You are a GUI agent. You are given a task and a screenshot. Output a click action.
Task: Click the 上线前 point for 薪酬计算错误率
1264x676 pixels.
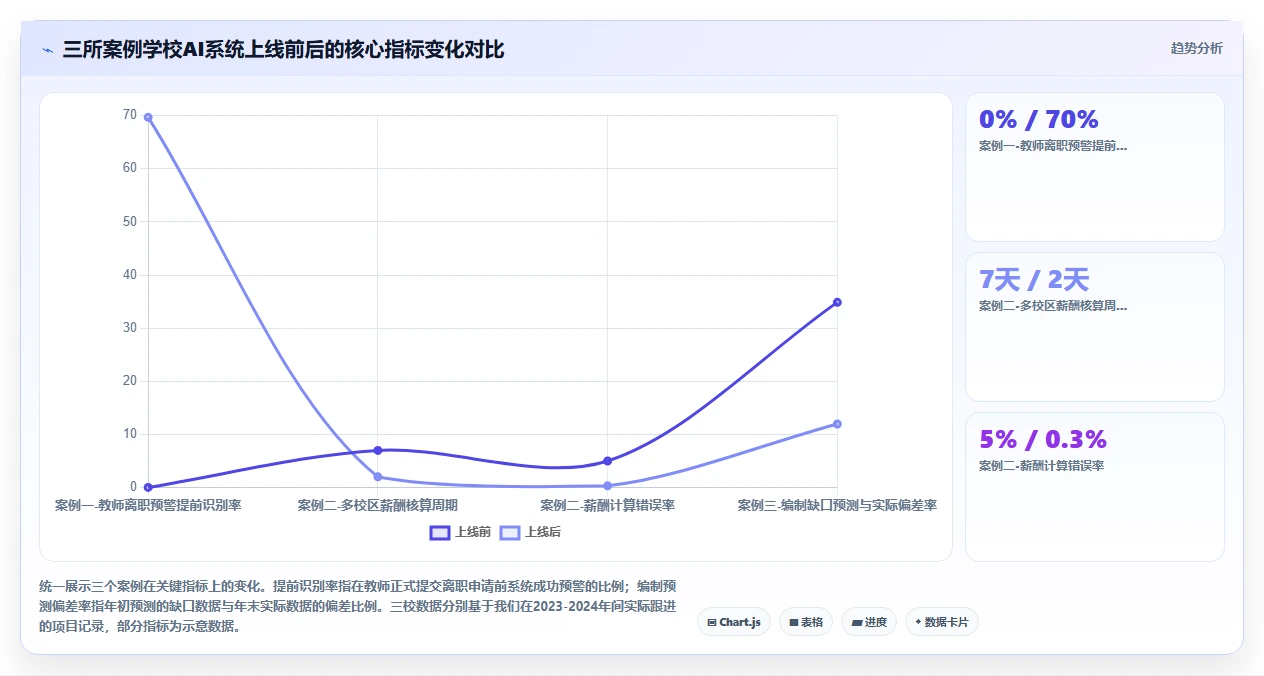click(607, 461)
